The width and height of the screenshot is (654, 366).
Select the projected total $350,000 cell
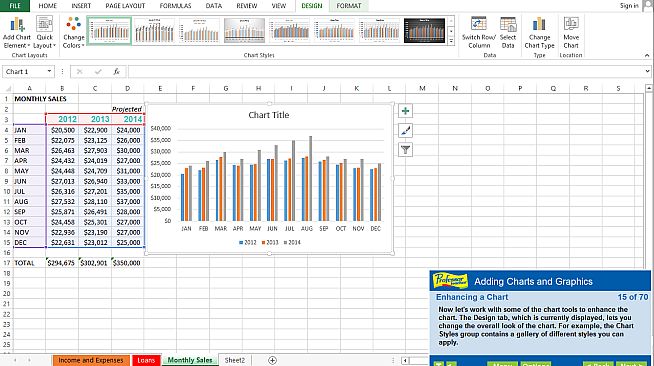tap(127, 263)
